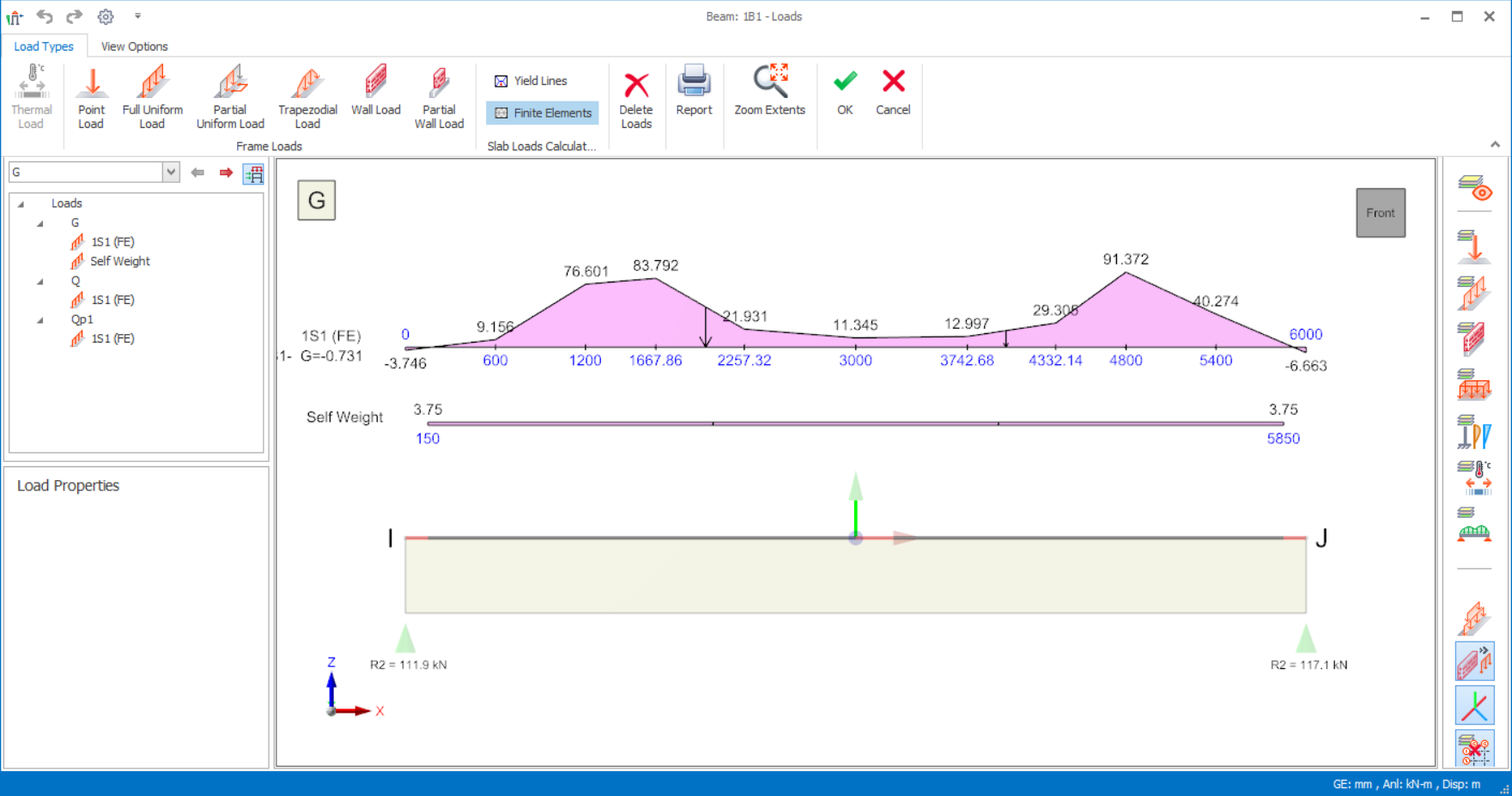Screen dimensions: 1512x796
Task: Select the Point Load tool
Action: coord(91,96)
